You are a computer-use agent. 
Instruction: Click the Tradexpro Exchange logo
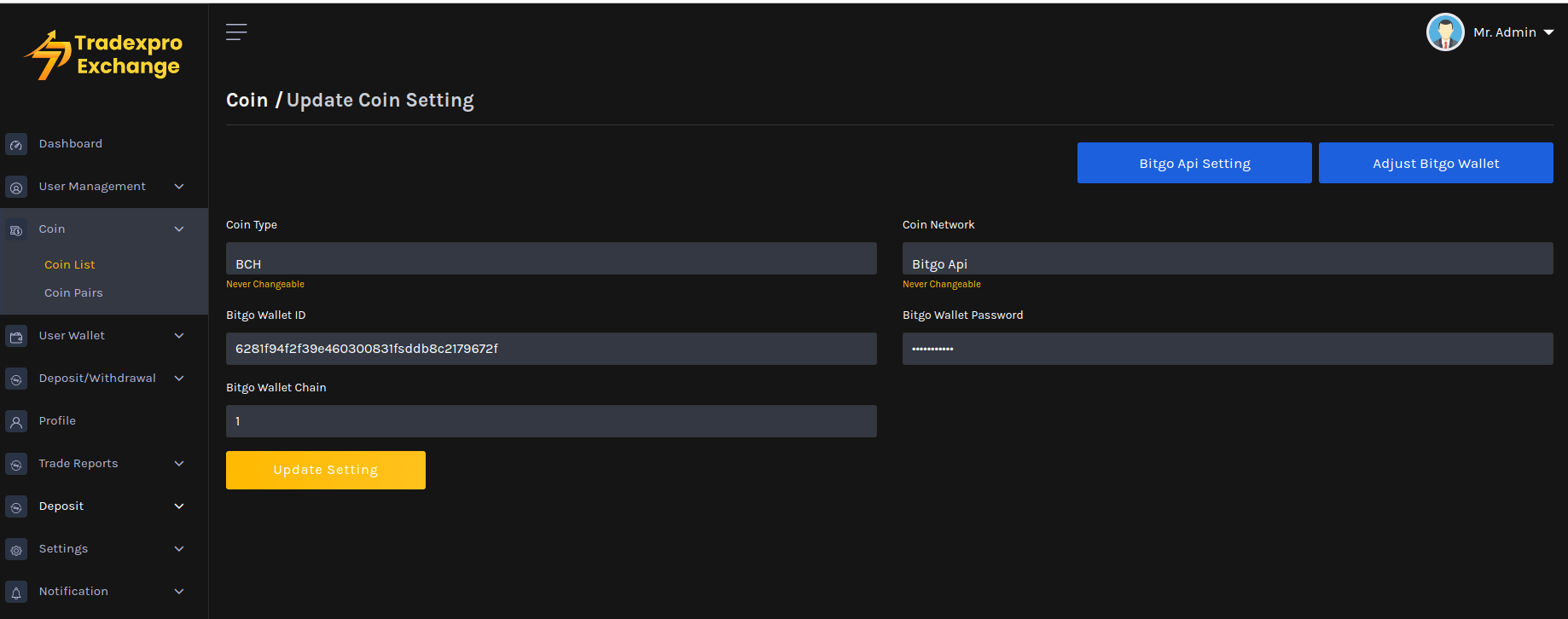click(x=104, y=55)
